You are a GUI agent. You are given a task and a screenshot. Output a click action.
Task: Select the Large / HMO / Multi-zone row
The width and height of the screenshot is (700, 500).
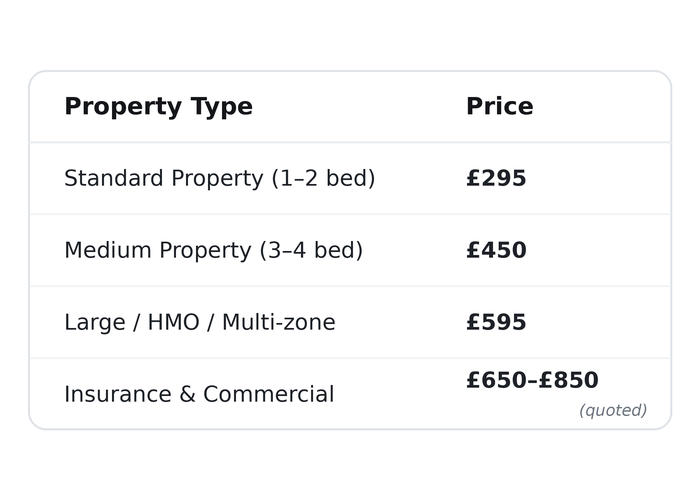pyautogui.click(x=350, y=322)
